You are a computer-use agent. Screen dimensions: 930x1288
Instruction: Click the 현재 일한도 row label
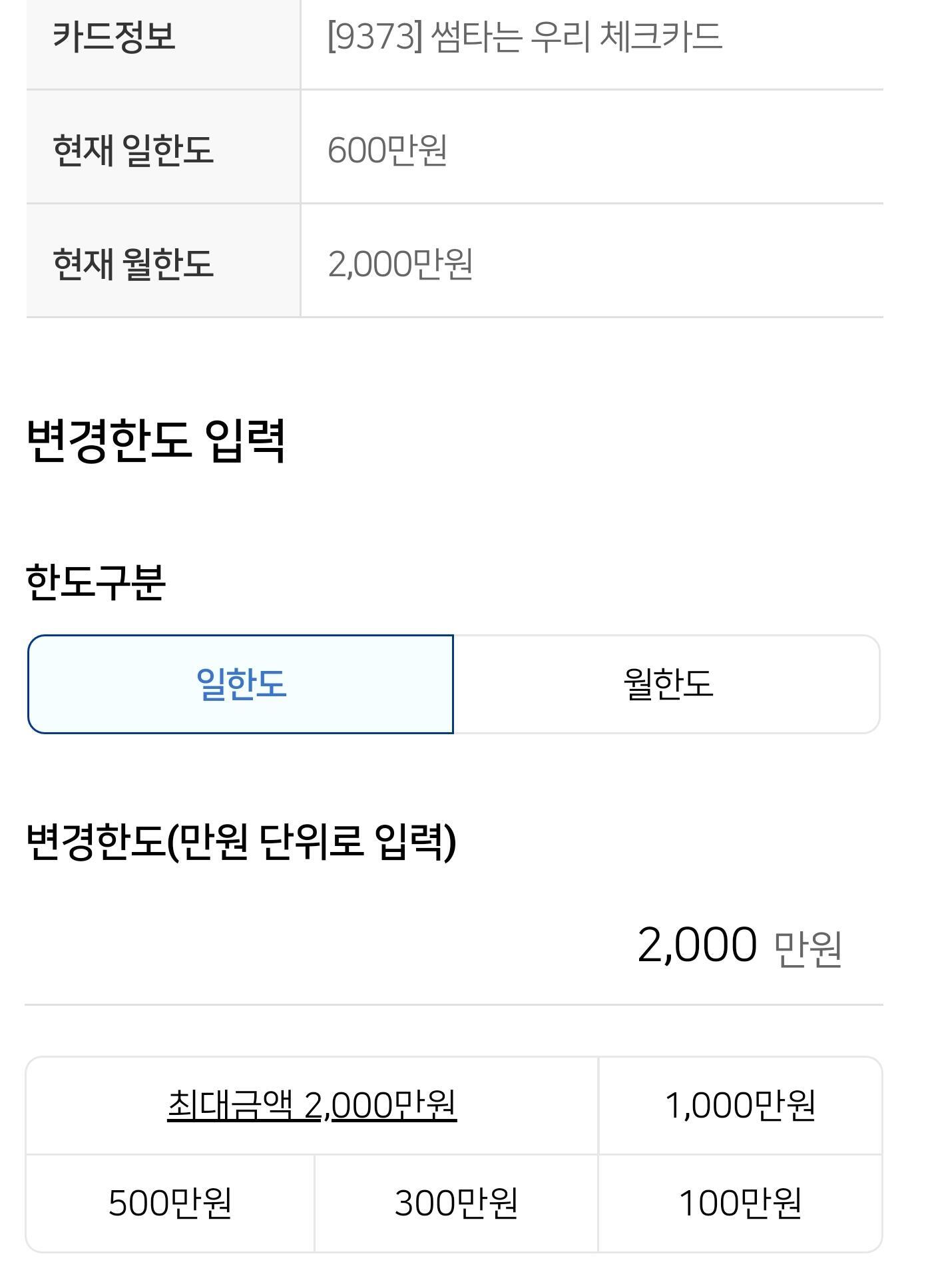coord(133,150)
